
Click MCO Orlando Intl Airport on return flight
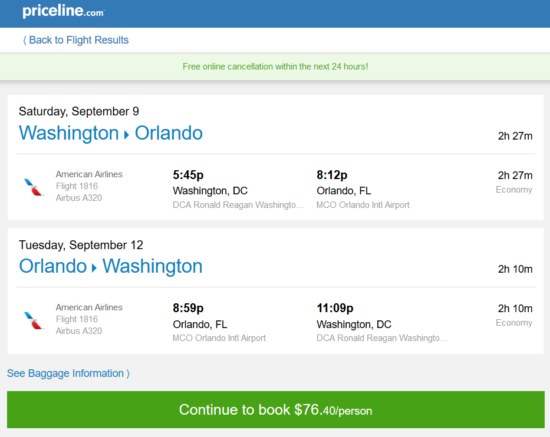(x=219, y=338)
